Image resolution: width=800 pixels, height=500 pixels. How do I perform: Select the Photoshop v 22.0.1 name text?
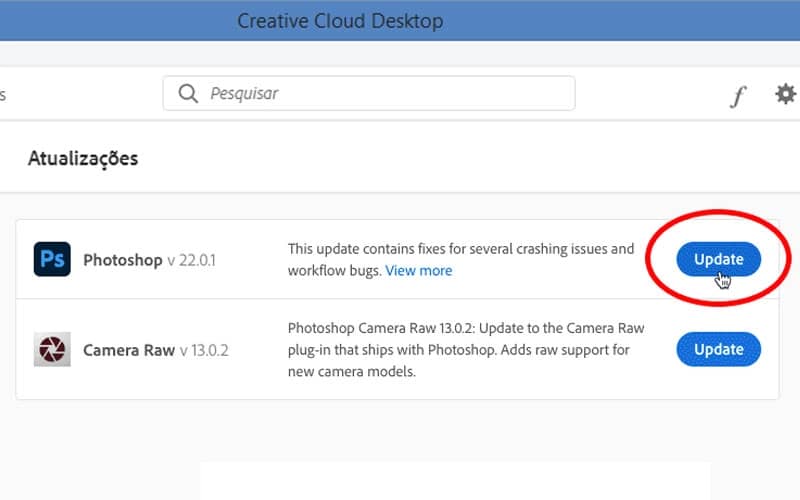[x=149, y=260]
